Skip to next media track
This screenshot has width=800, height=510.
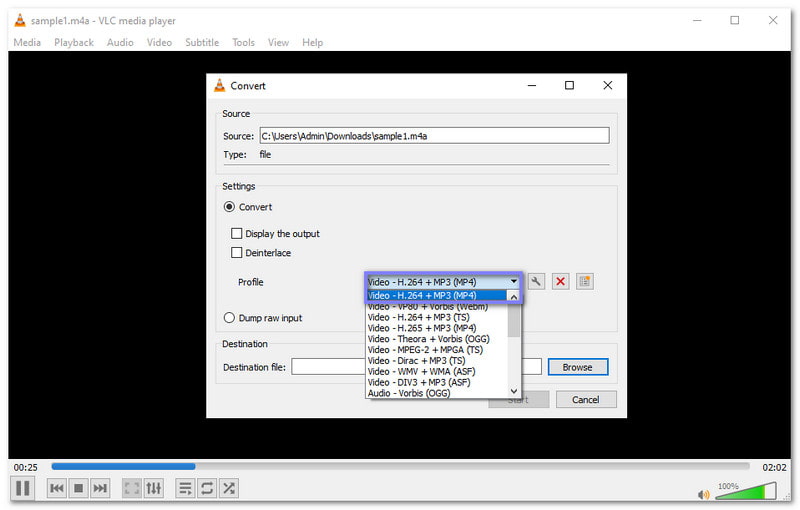point(100,489)
